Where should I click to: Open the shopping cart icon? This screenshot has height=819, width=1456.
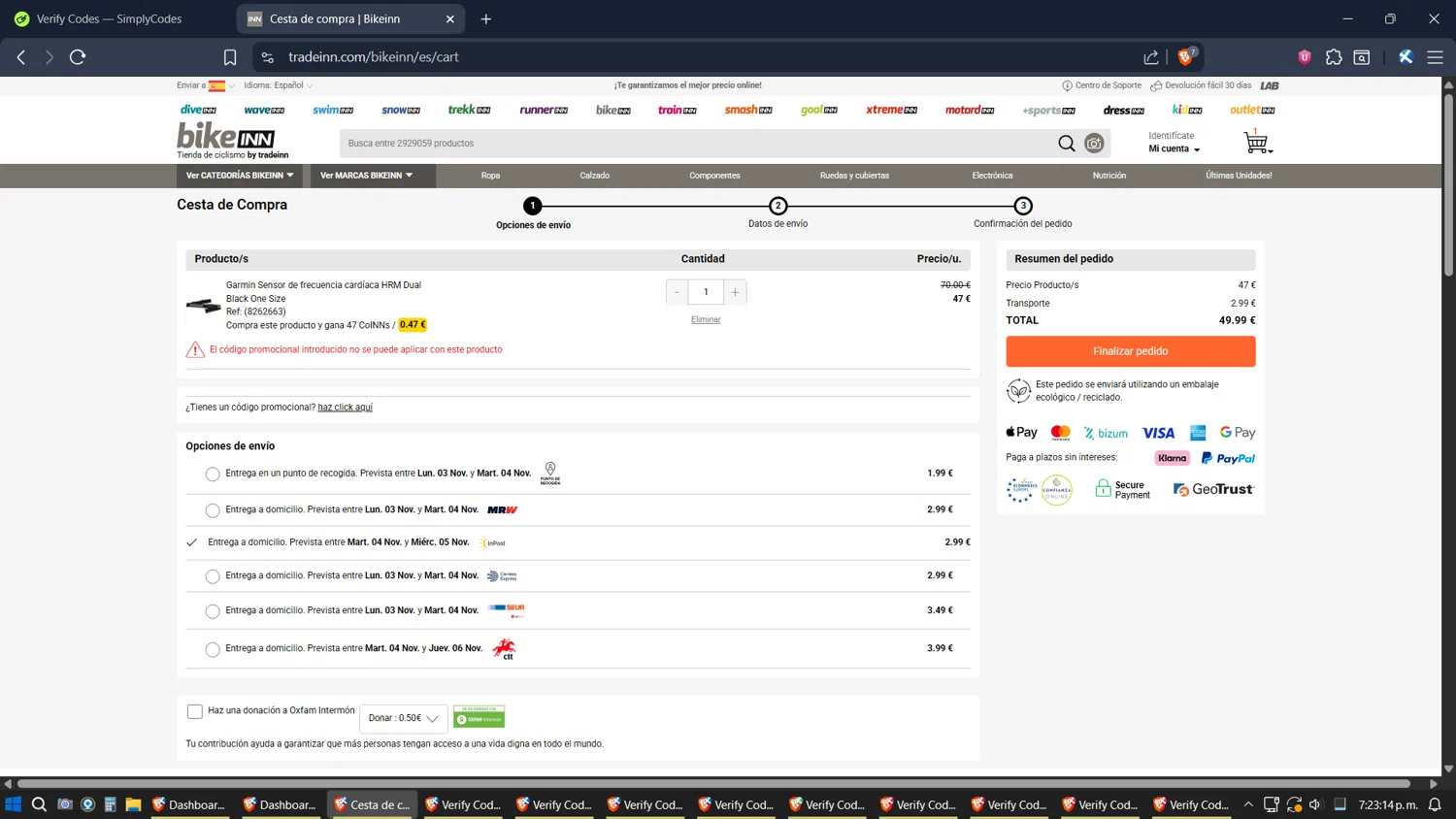pos(1256,143)
